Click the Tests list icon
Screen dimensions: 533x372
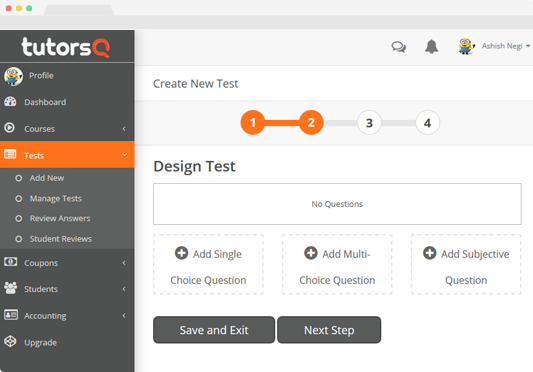[10, 155]
